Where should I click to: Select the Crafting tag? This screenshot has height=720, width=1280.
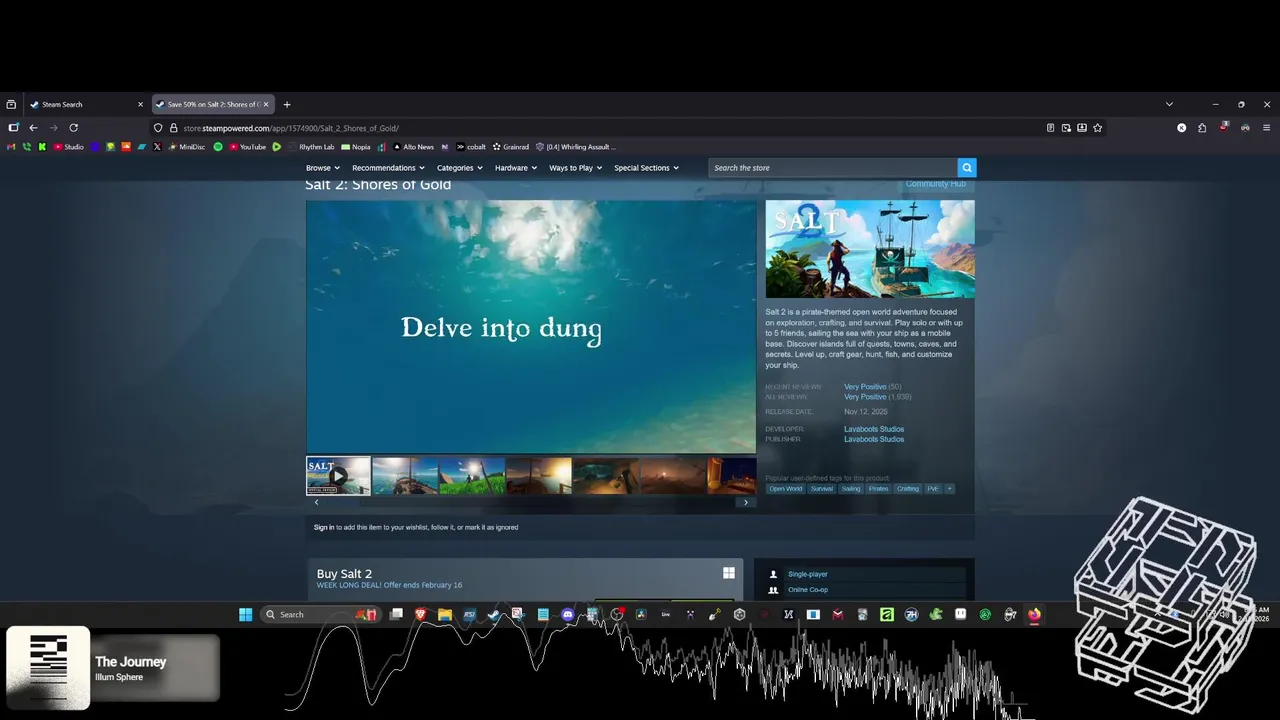pyautogui.click(x=908, y=489)
